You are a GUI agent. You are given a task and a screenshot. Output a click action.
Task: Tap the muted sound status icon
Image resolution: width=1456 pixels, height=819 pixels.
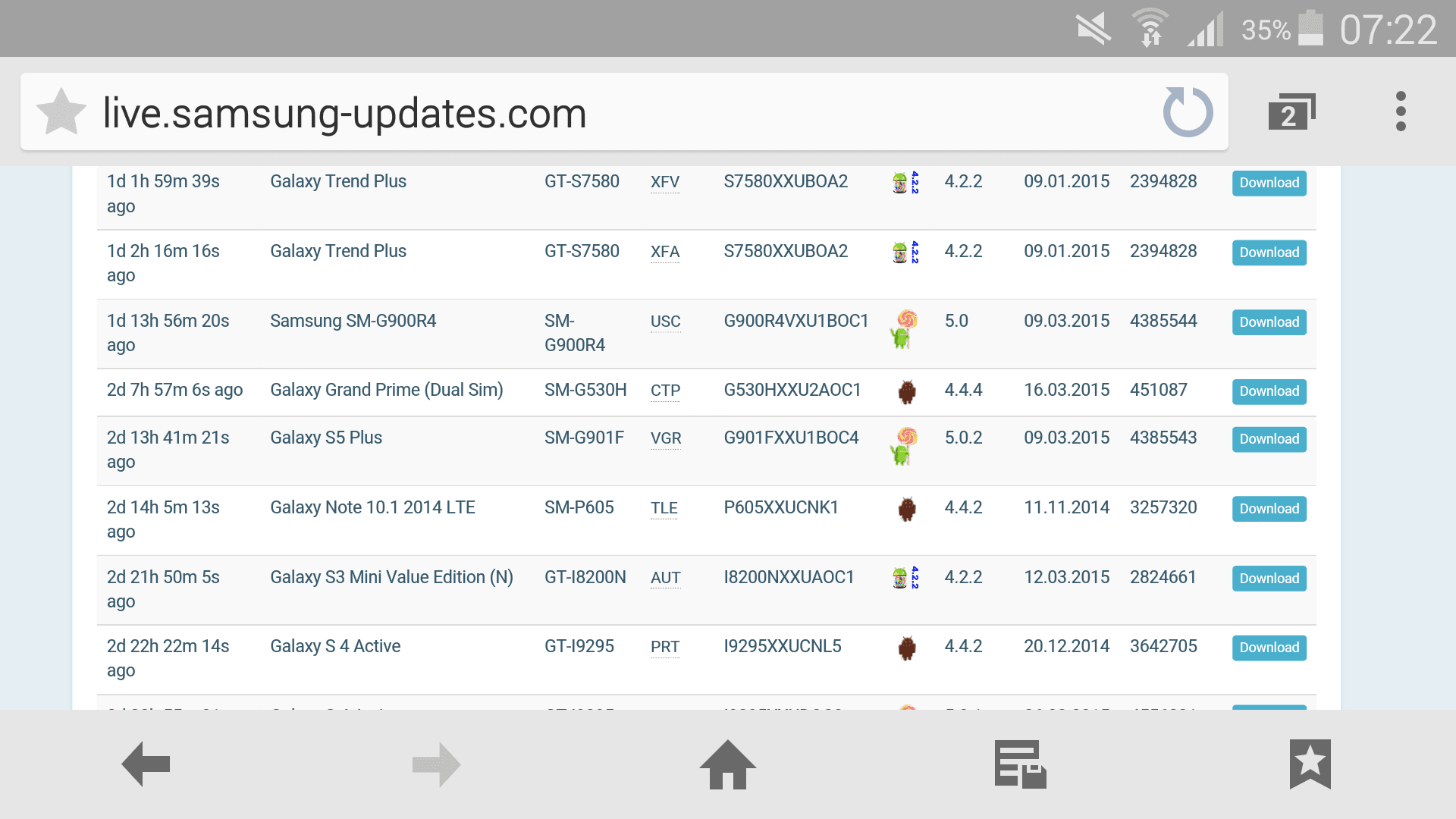(1094, 30)
